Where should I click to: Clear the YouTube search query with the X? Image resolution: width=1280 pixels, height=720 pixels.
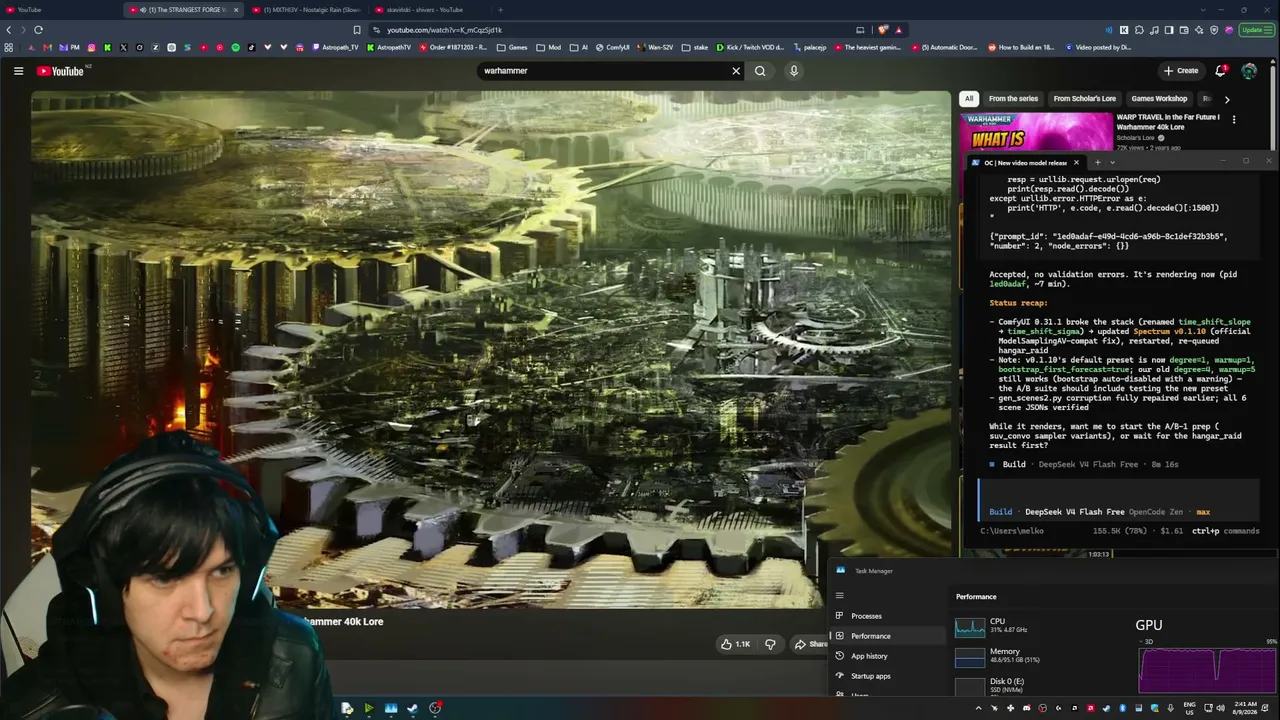(736, 71)
